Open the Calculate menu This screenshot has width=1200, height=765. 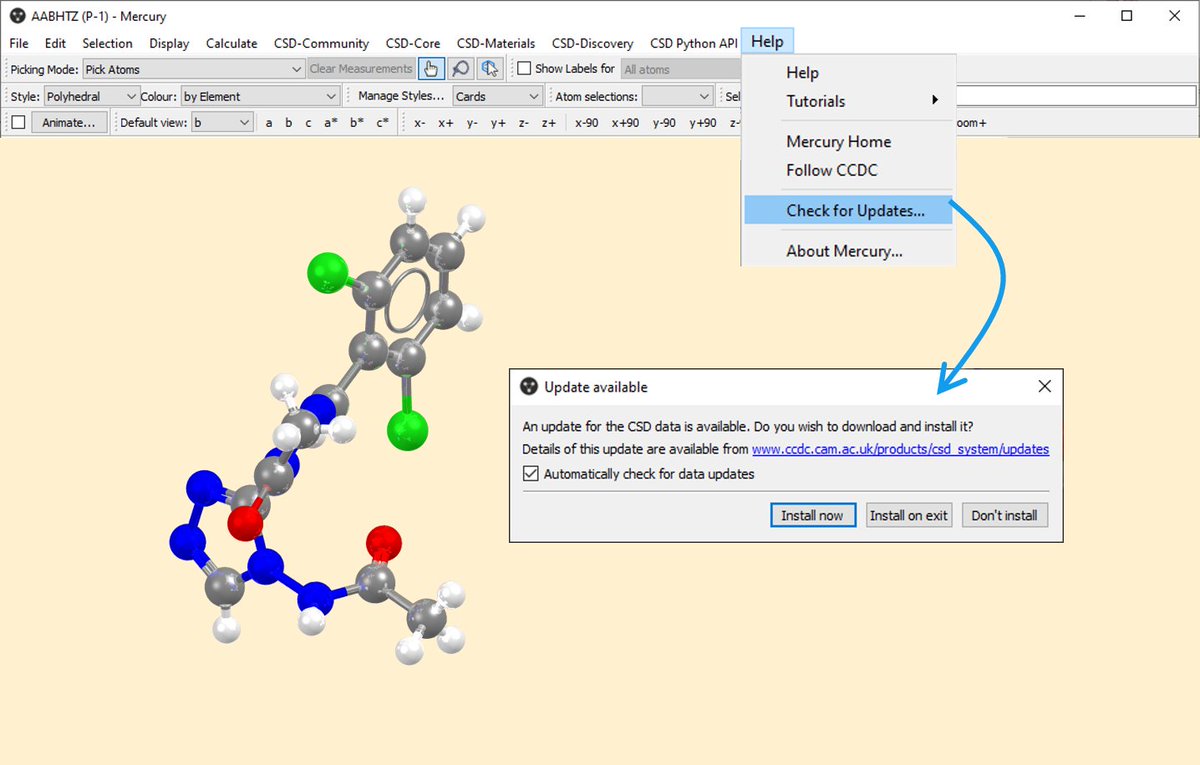[231, 43]
